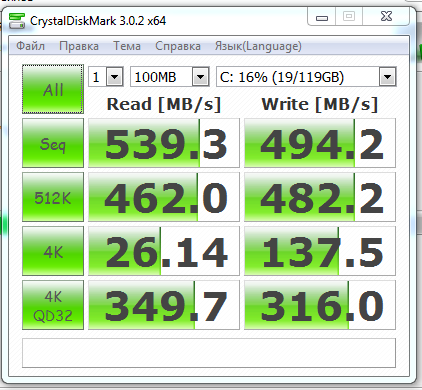Open the Справка menu
The width and height of the screenshot is (422, 390).
(178, 46)
